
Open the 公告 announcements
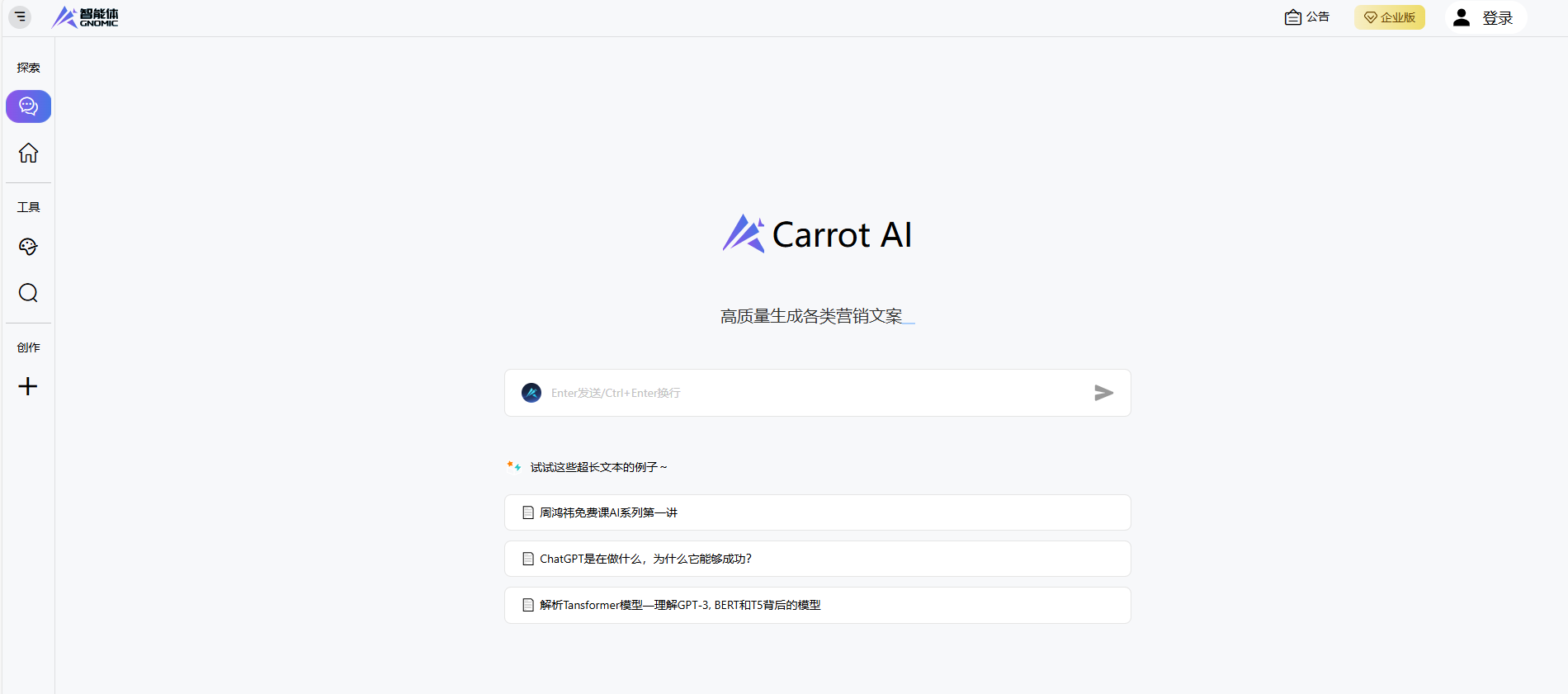pos(1307,17)
